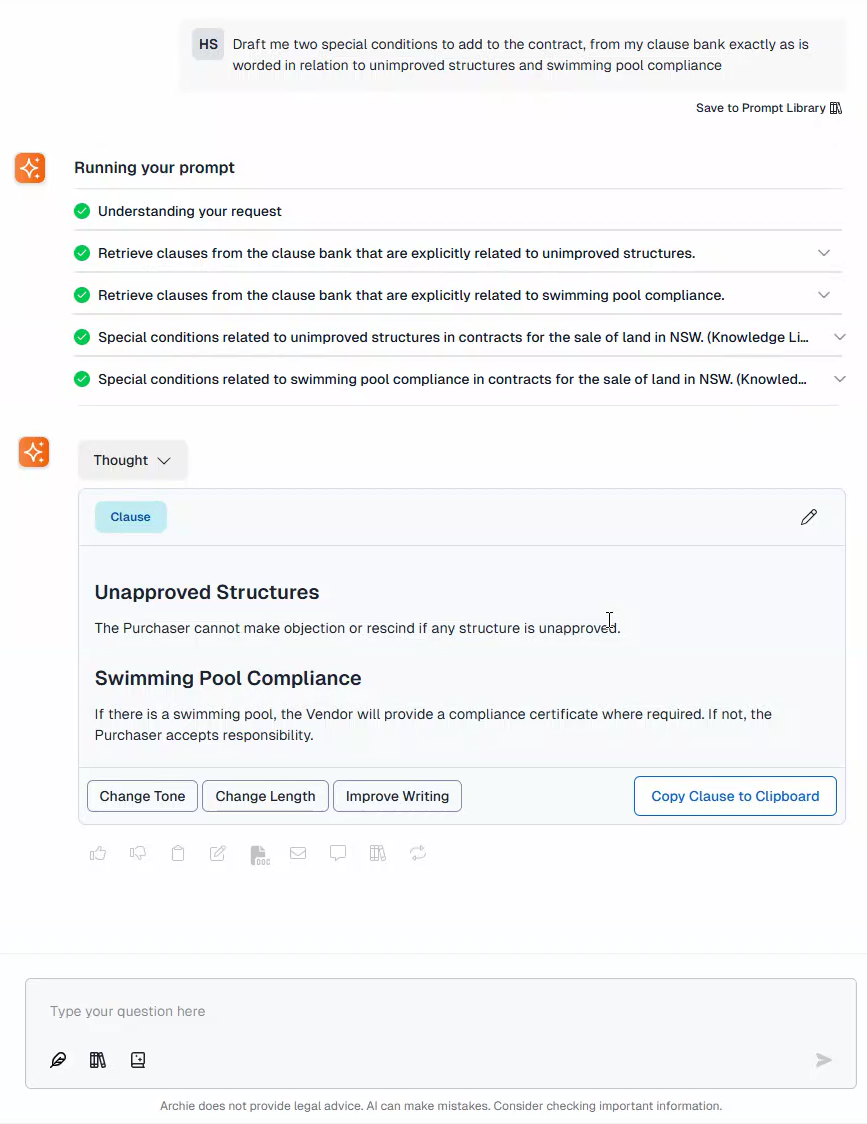The image size is (867, 1124).
Task: Expand the Thought dropdown
Action: [132, 460]
